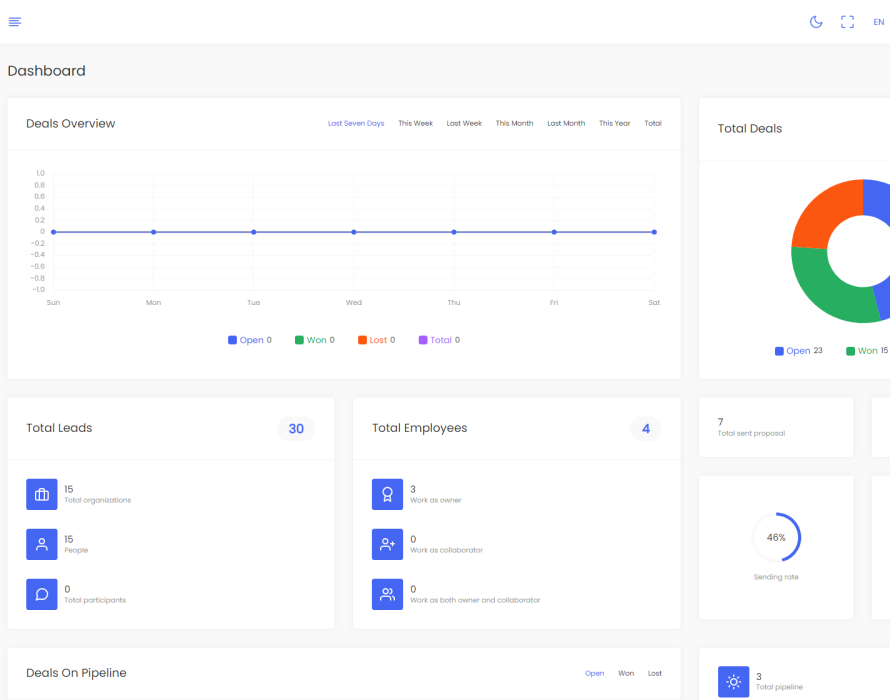Toggle dark mode moon icon
The height and width of the screenshot is (700, 890).
[816, 22]
